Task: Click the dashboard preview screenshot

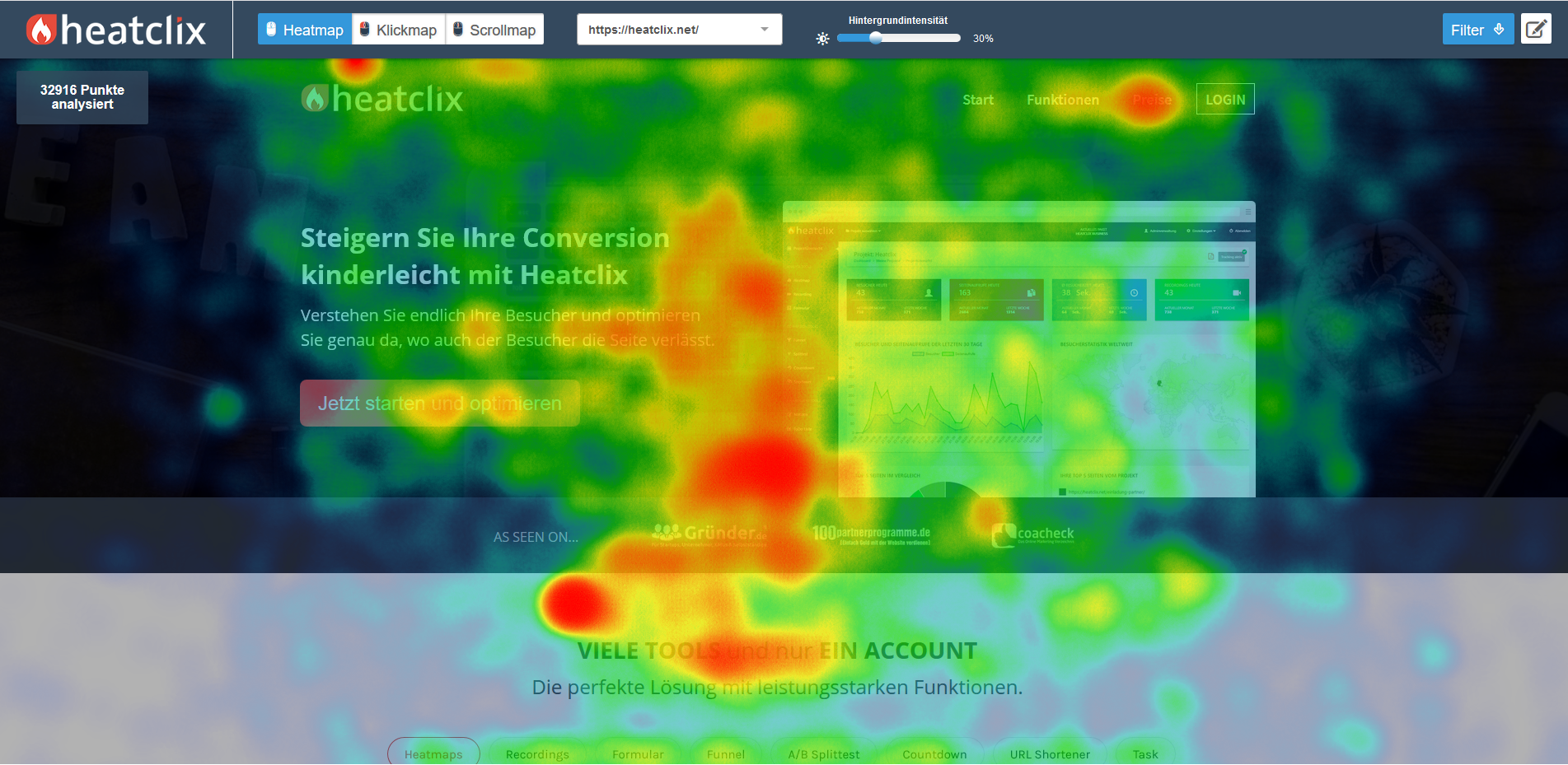Action: [1018, 349]
